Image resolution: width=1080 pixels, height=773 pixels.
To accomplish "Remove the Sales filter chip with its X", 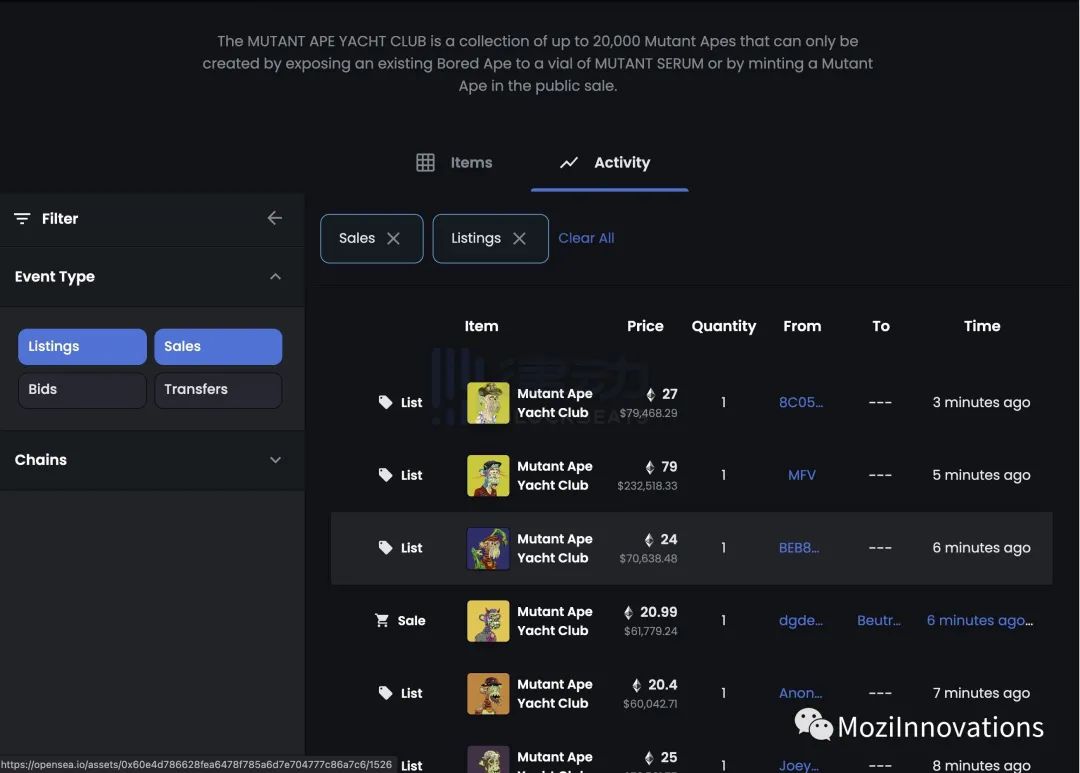I will point(393,238).
